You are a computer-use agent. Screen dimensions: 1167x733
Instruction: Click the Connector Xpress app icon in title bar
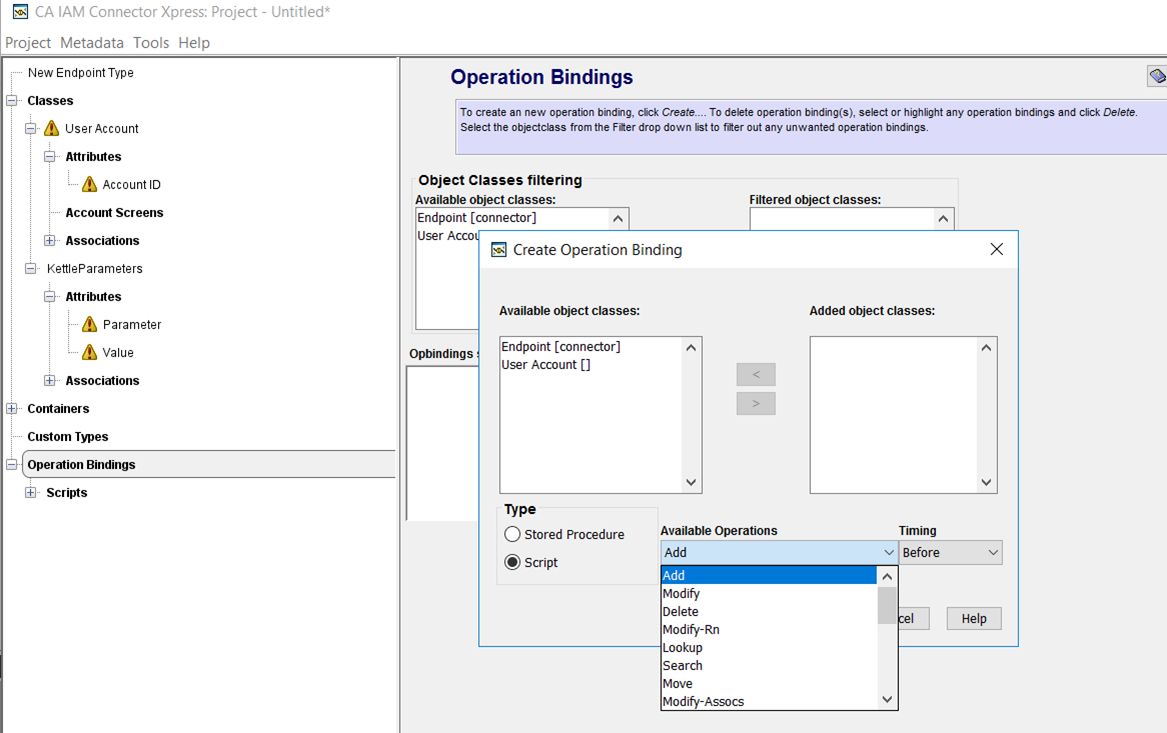[20, 12]
